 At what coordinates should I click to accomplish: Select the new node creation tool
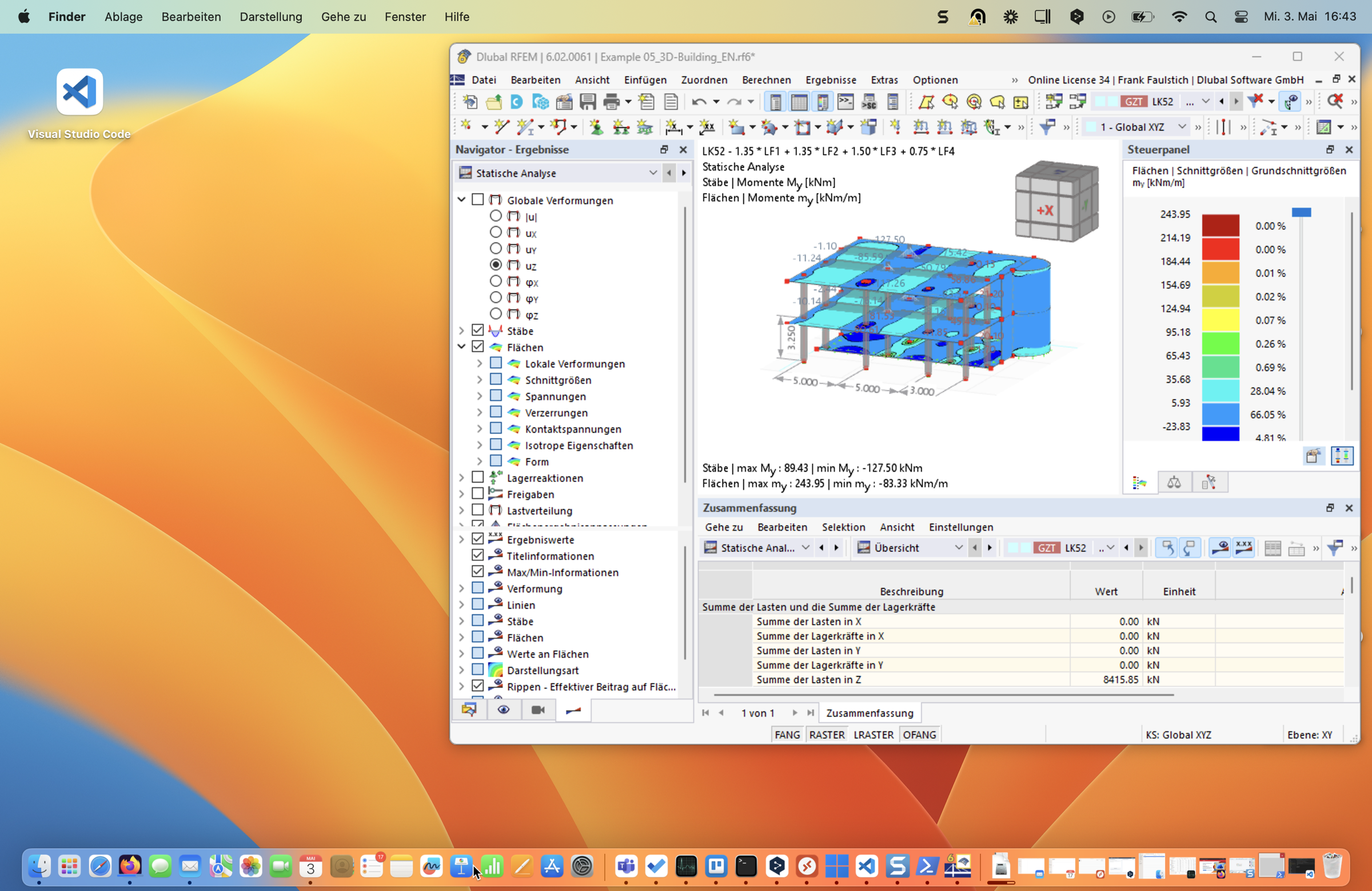pyautogui.click(x=467, y=126)
